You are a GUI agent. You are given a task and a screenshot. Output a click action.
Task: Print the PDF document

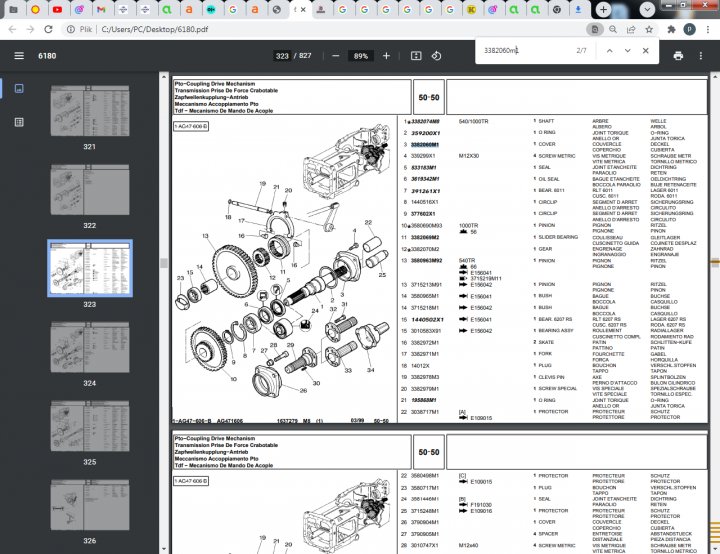[x=678, y=56]
